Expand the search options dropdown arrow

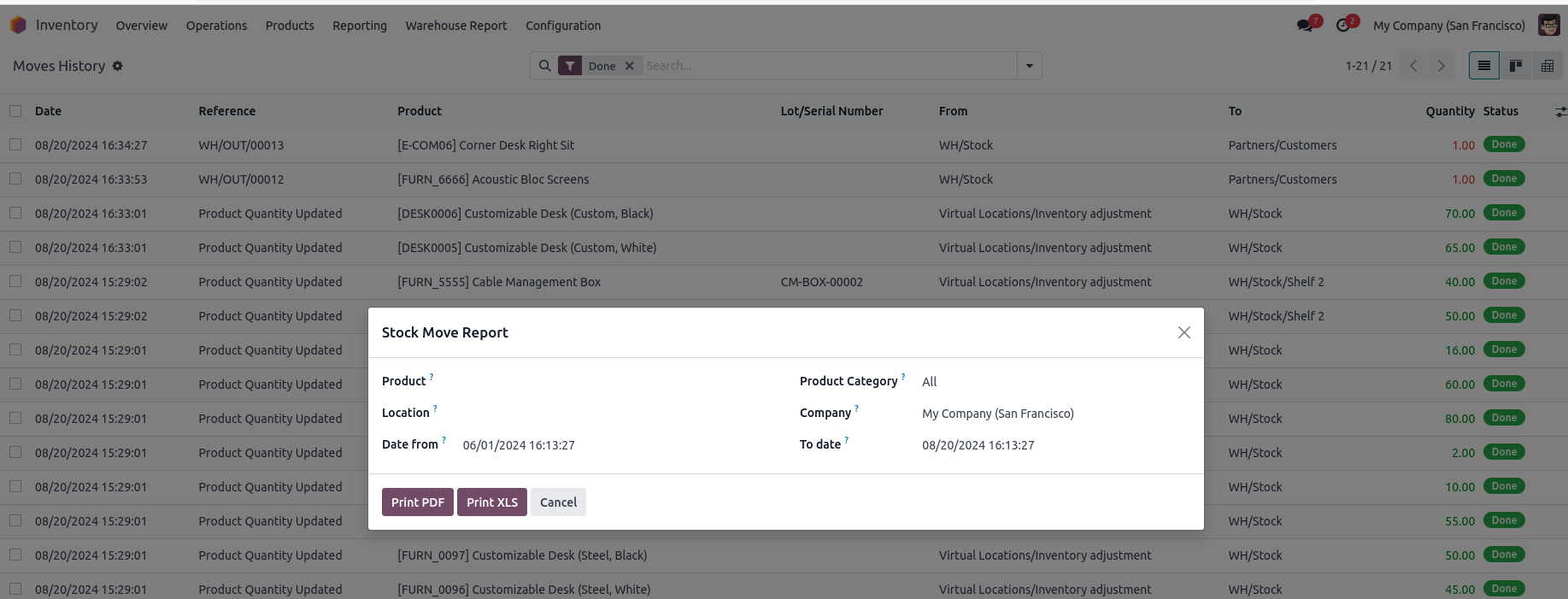pyautogui.click(x=1030, y=66)
